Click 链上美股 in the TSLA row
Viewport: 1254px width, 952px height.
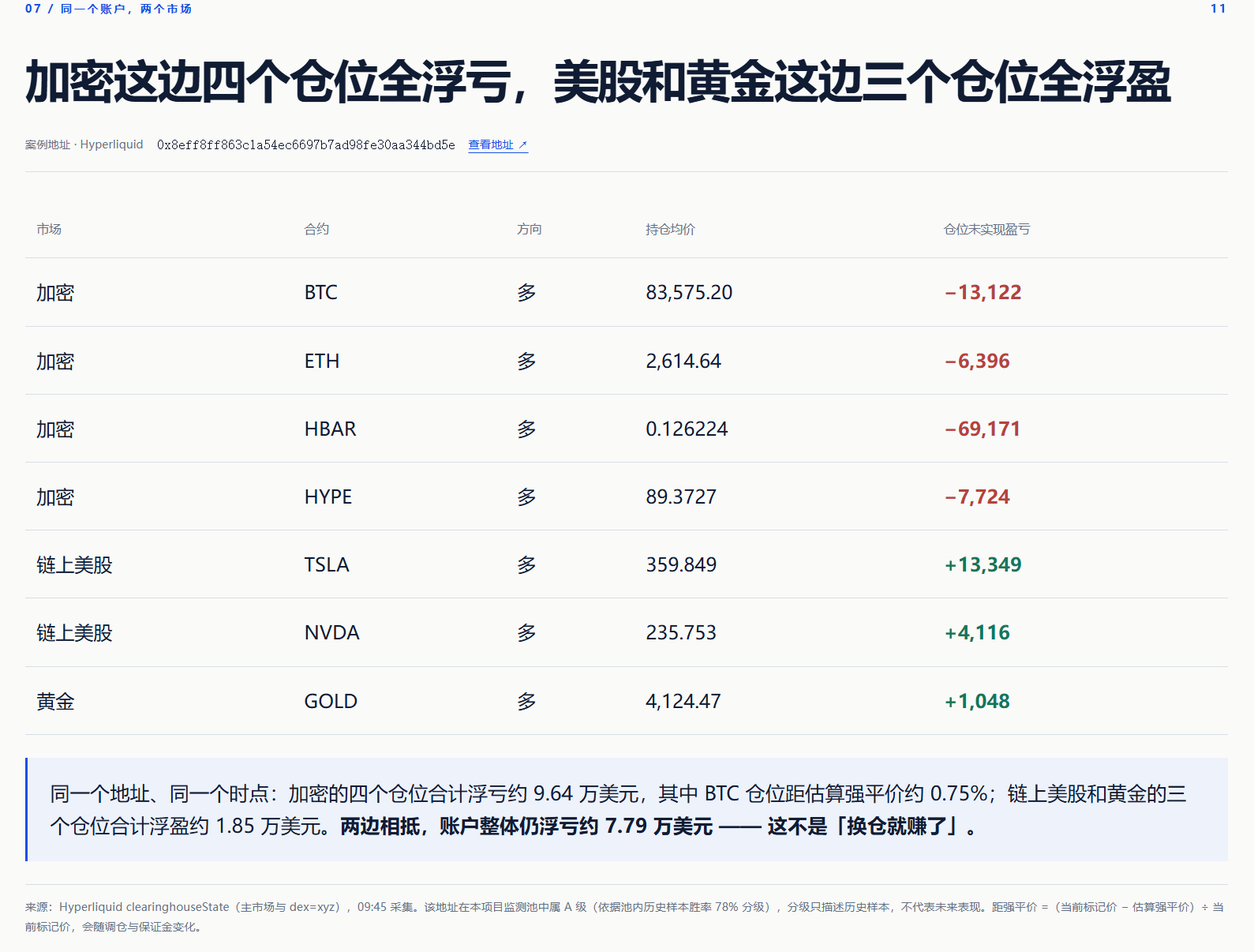coord(74,564)
